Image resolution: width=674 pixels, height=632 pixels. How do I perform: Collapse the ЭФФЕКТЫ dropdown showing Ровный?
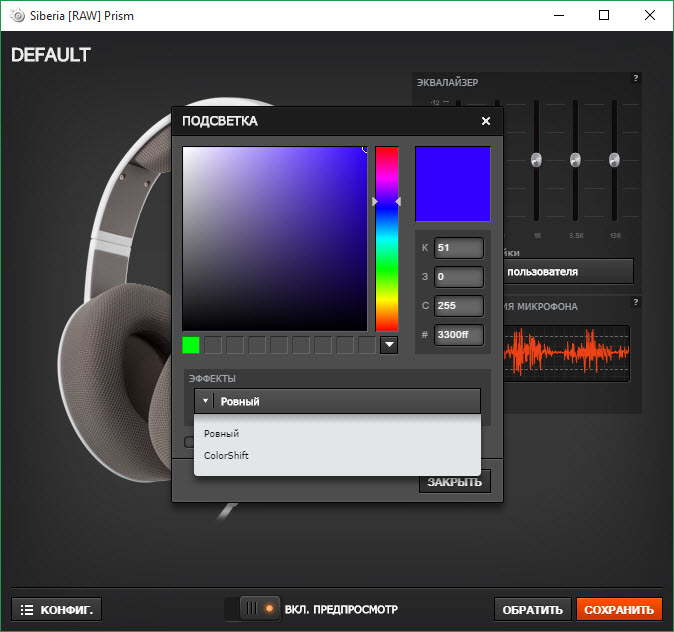coord(337,402)
